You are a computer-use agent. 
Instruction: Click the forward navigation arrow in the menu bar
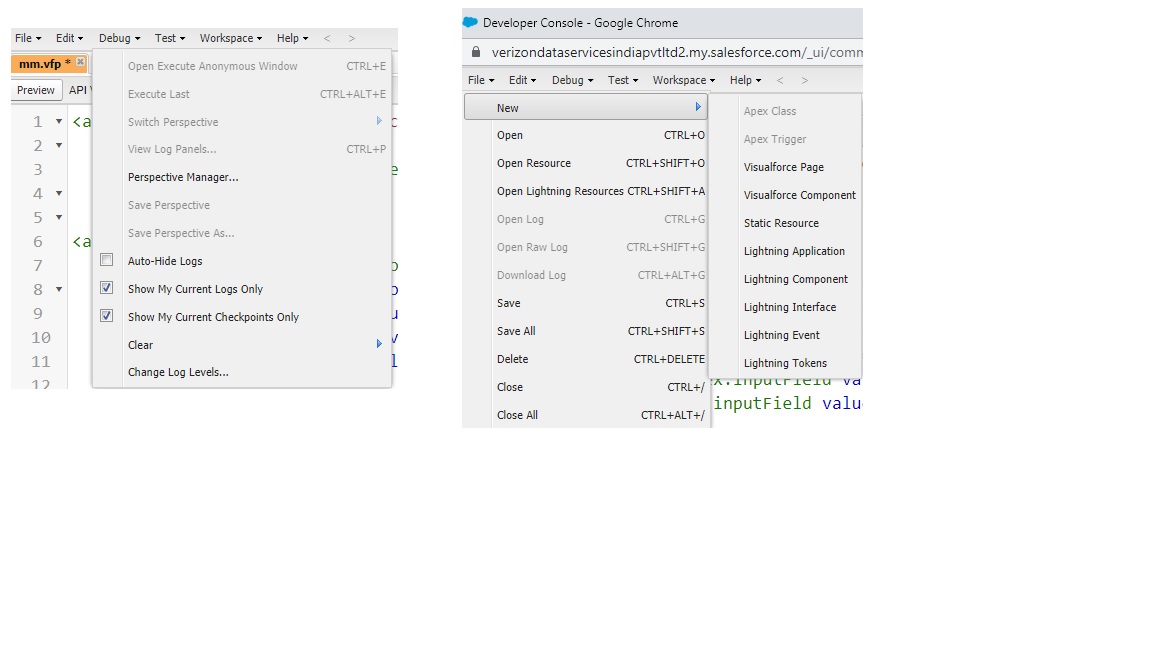pyautogui.click(x=352, y=38)
